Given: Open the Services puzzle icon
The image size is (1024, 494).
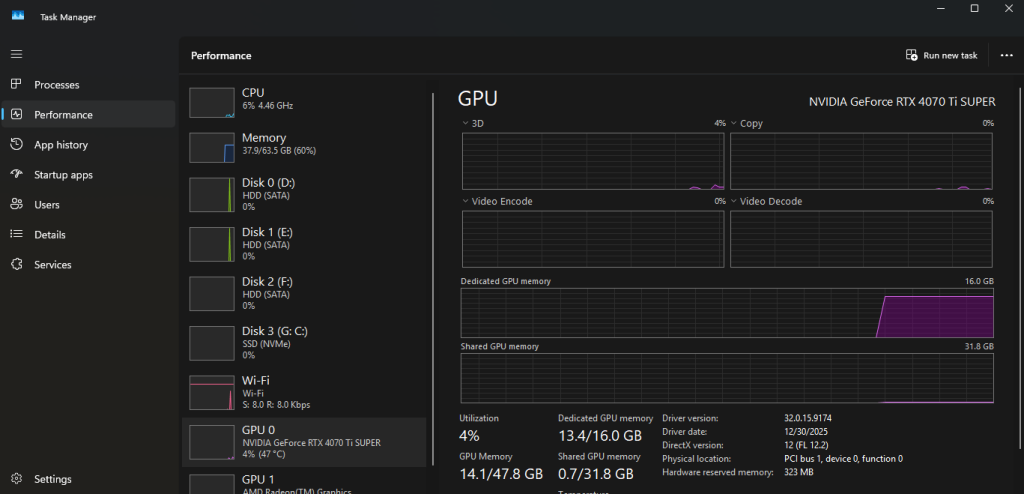Looking at the screenshot, I should [16, 265].
